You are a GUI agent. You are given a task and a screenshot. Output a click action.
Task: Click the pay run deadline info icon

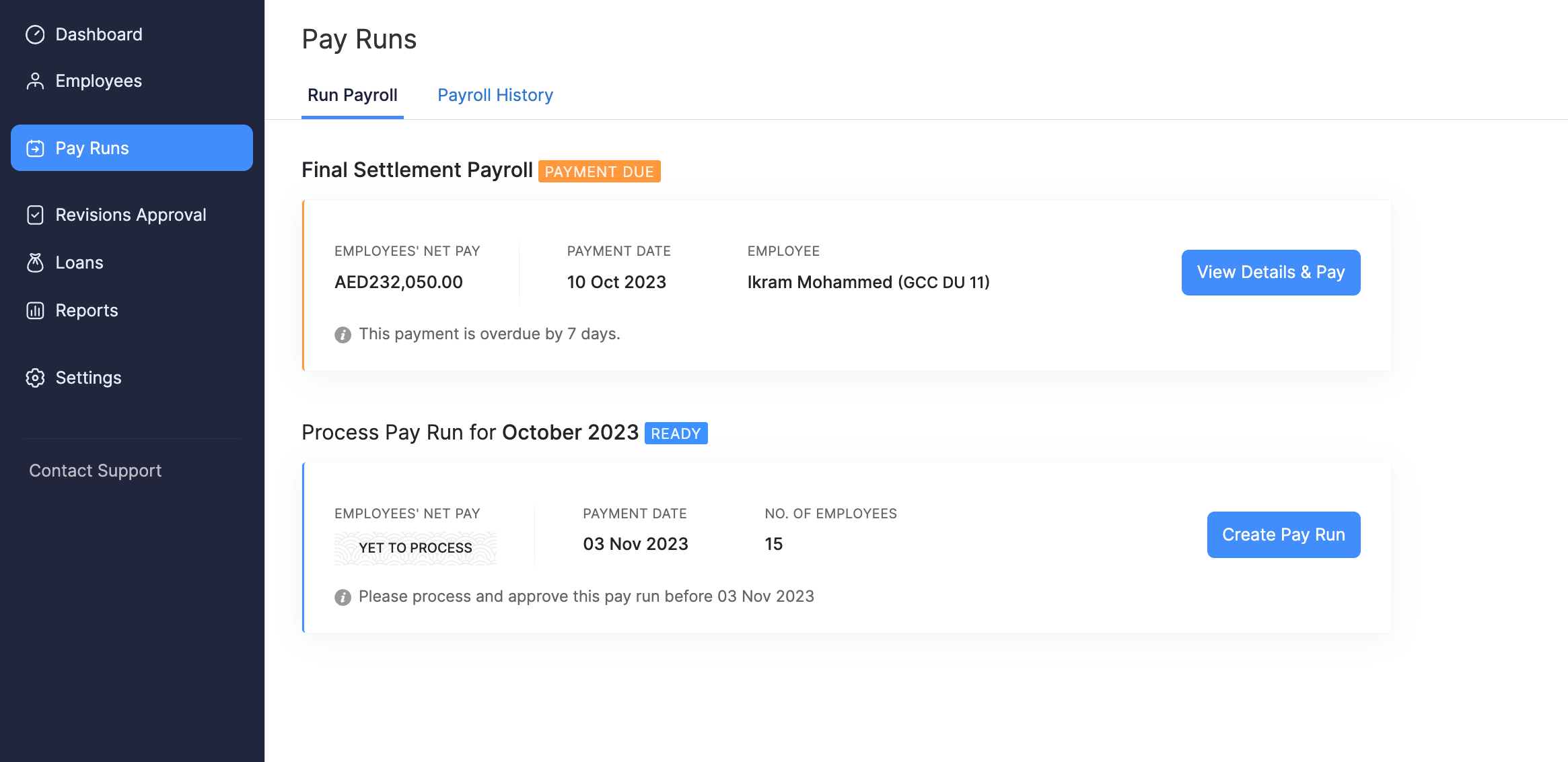pos(343,596)
